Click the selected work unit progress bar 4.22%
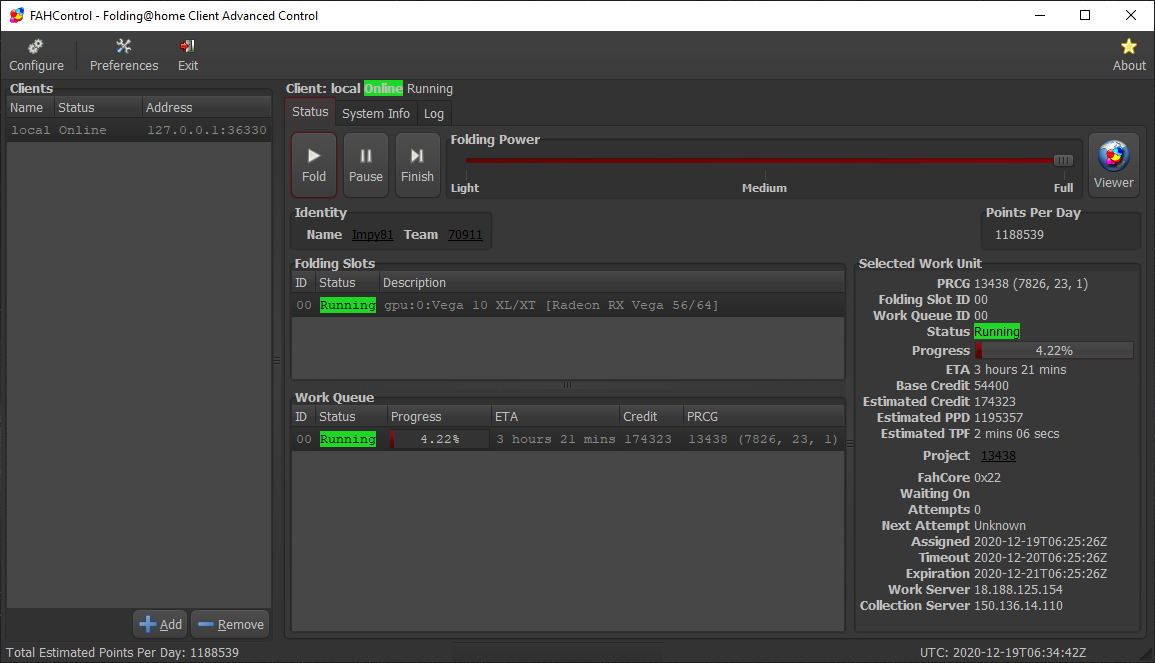 tap(1053, 351)
